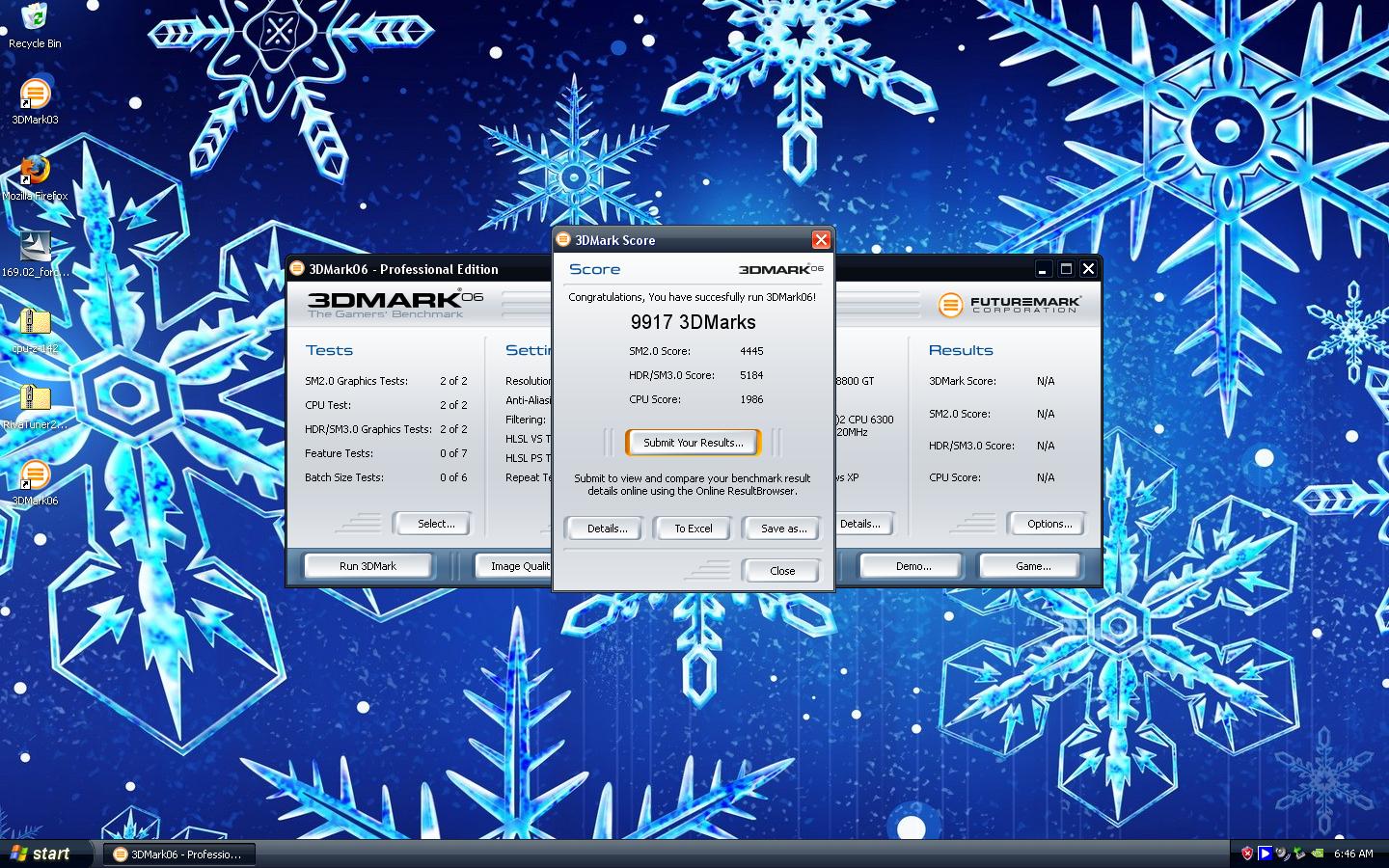Click the speaker-like gray tray icon
The height and width of the screenshot is (868, 1389).
[1282, 854]
